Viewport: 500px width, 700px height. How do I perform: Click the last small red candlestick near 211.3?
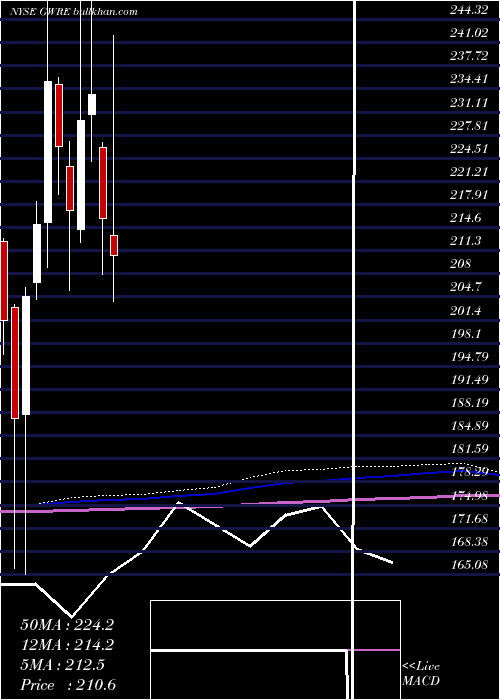[x=114, y=246]
